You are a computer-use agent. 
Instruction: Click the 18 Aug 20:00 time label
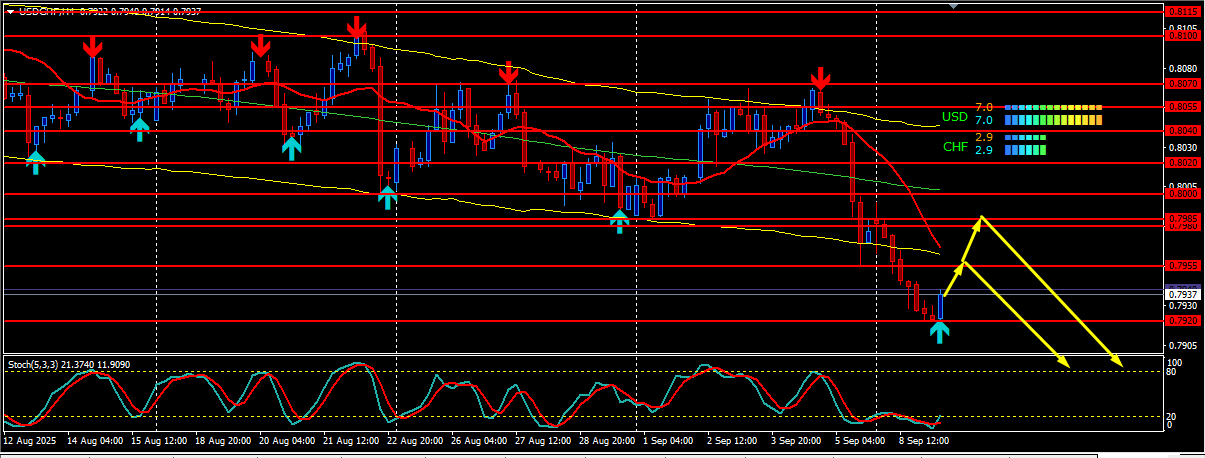[x=221, y=440]
